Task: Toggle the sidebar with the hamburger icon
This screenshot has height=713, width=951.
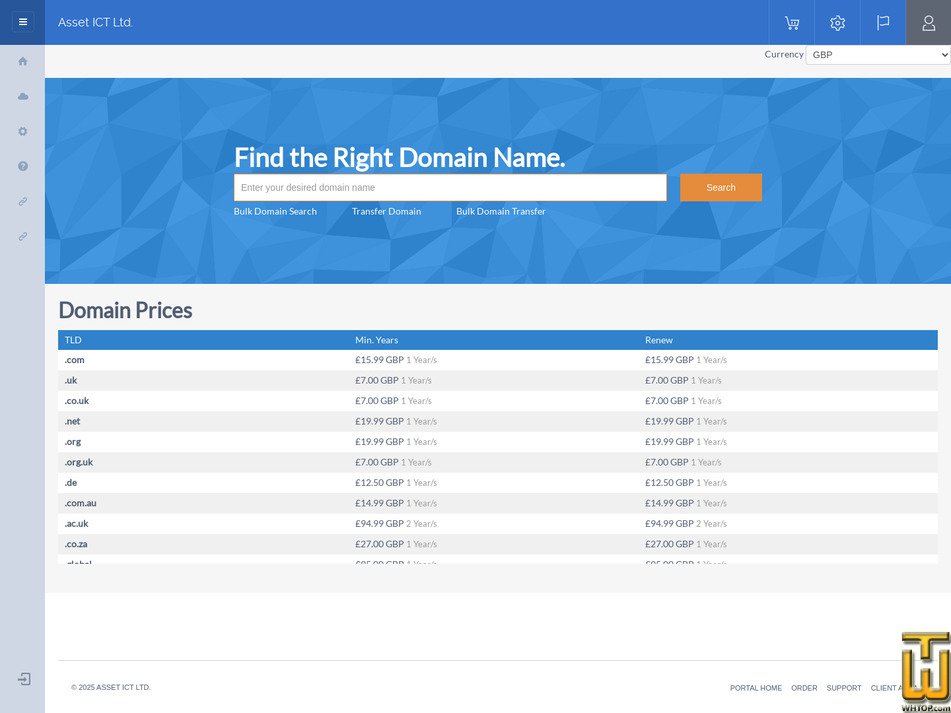Action: point(22,21)
